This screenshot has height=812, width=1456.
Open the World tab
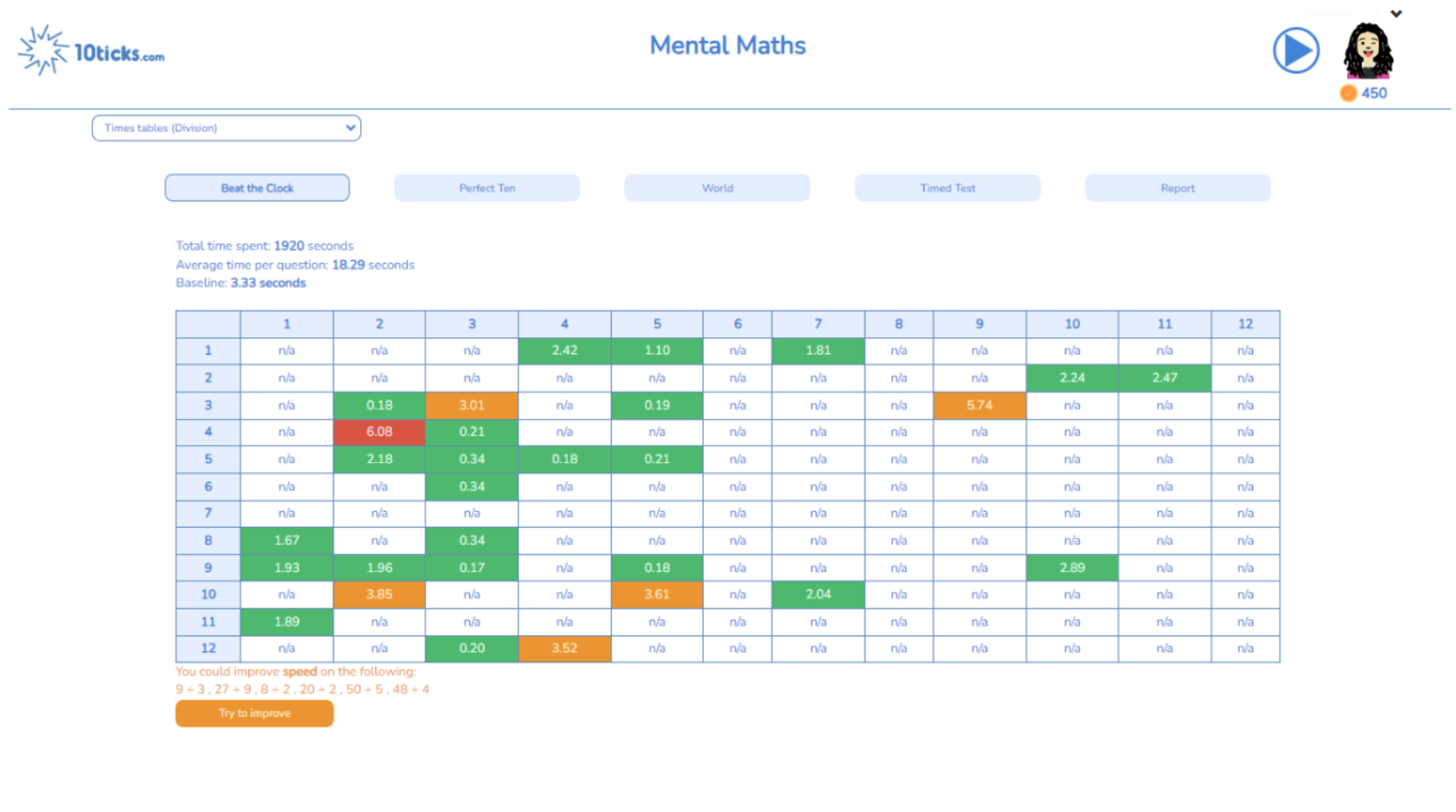[717, 188]
